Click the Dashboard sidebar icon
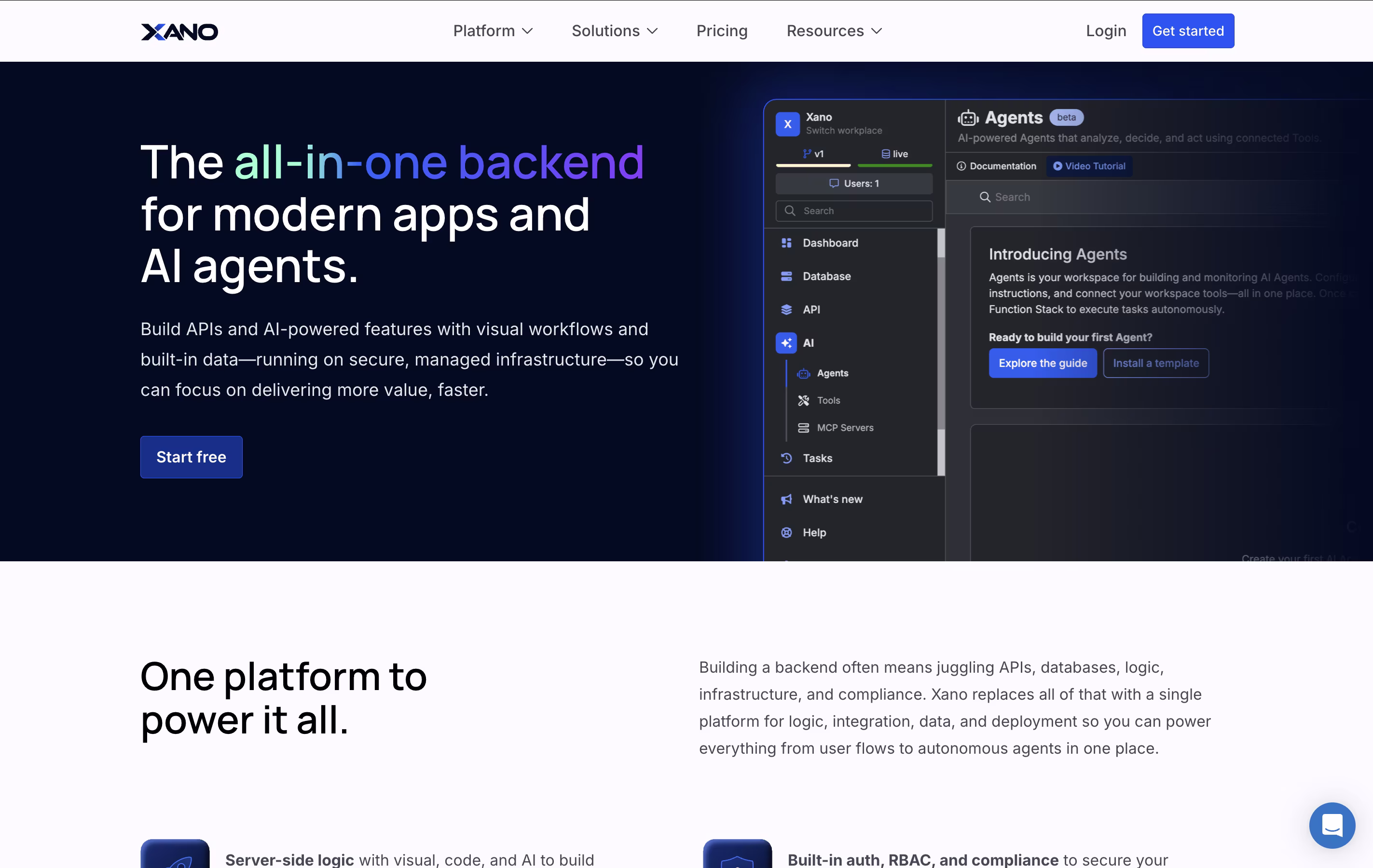 pyautogui.click(x=786, y=243)
